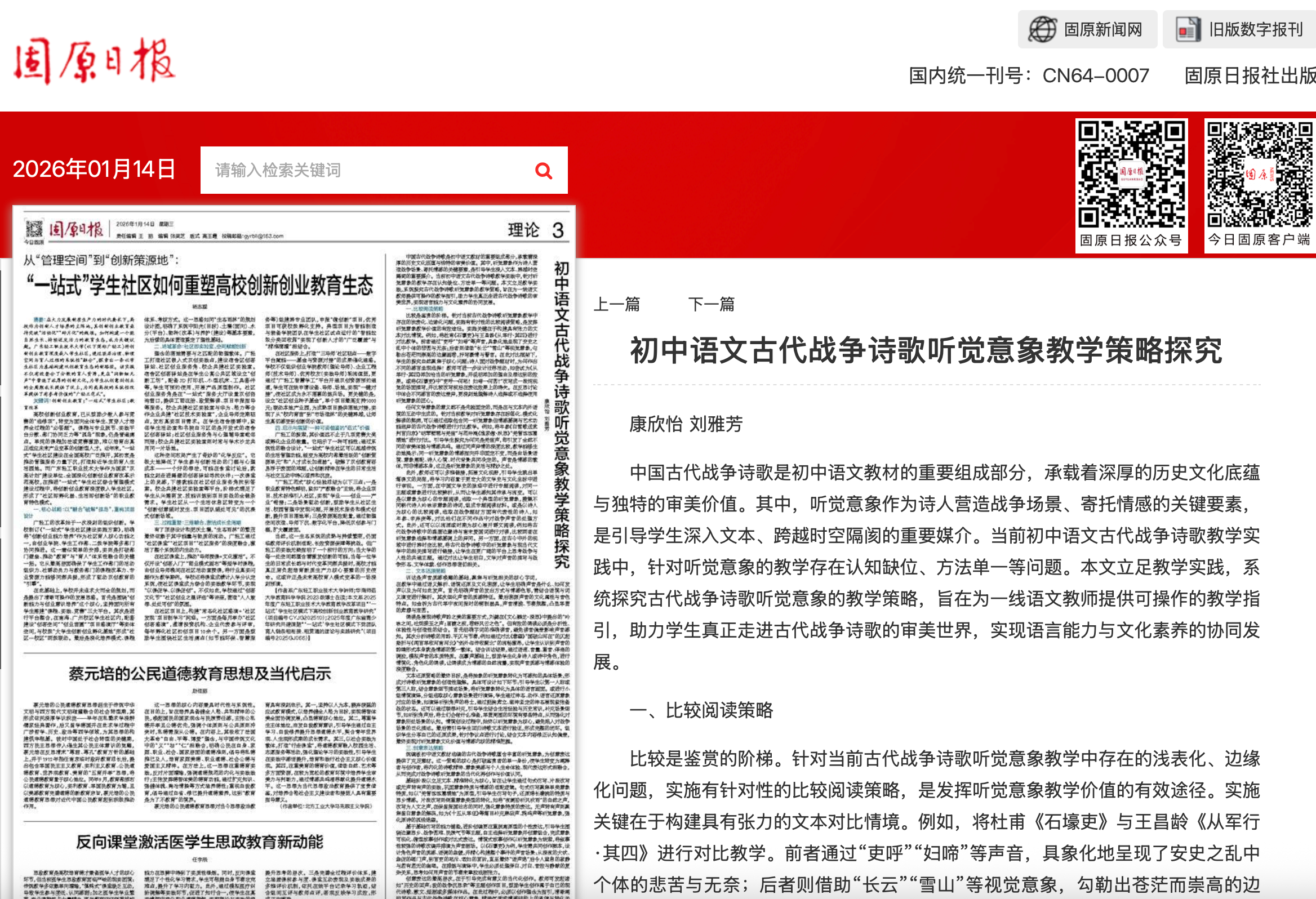
Task: Click the 固原日报 masthead on newspaper page
Action: coord(75,229)
